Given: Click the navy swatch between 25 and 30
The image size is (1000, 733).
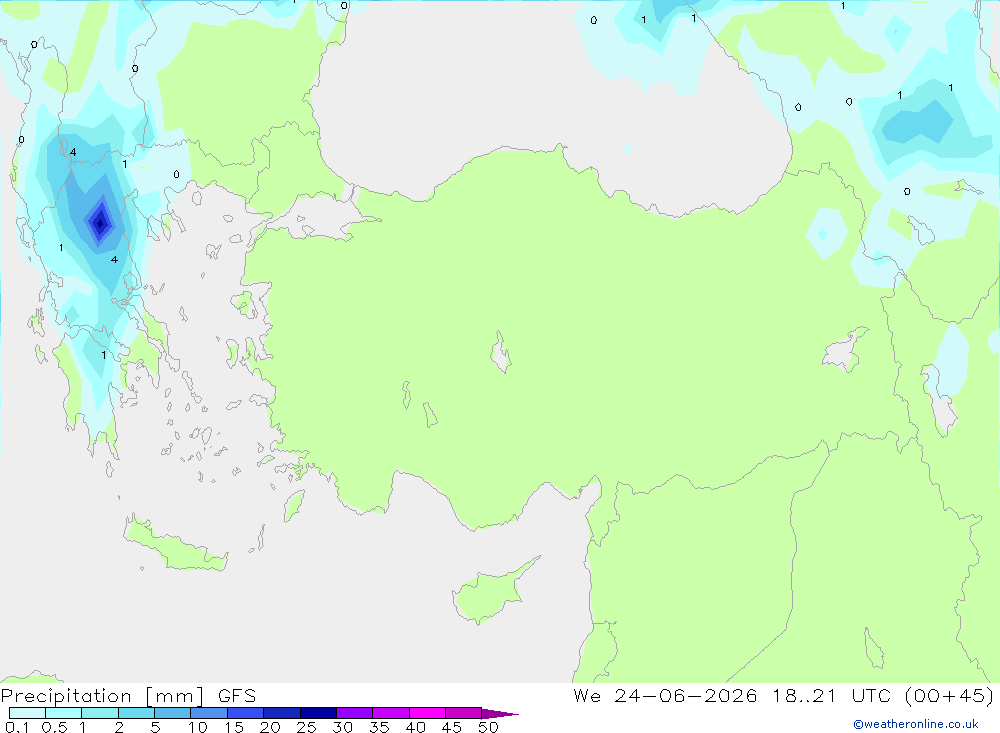Looking at the screenshot, I should 318,713.
